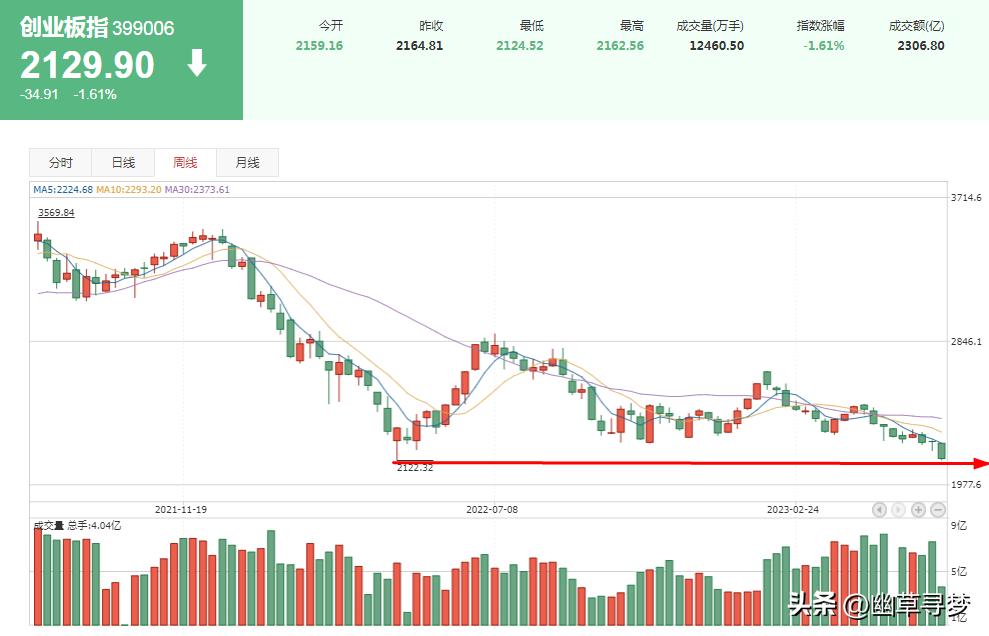The height and width of the screenshot is (636, 989).
Task: Switch to the 分时 intraday tab
Action: click(x=61, y=162)
